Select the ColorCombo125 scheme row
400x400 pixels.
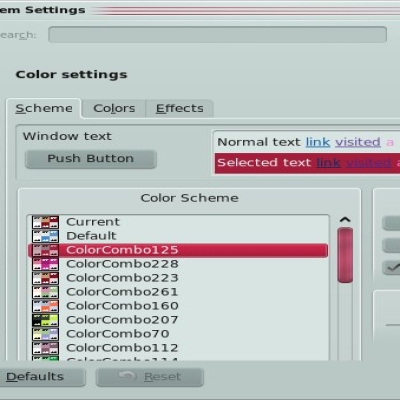(178, 250)
